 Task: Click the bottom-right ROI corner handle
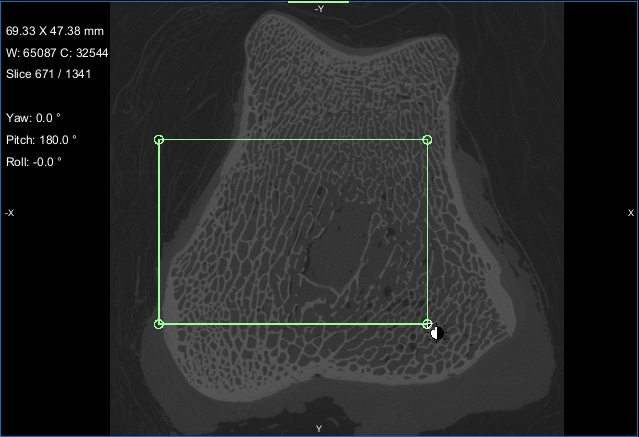point(428,324)
